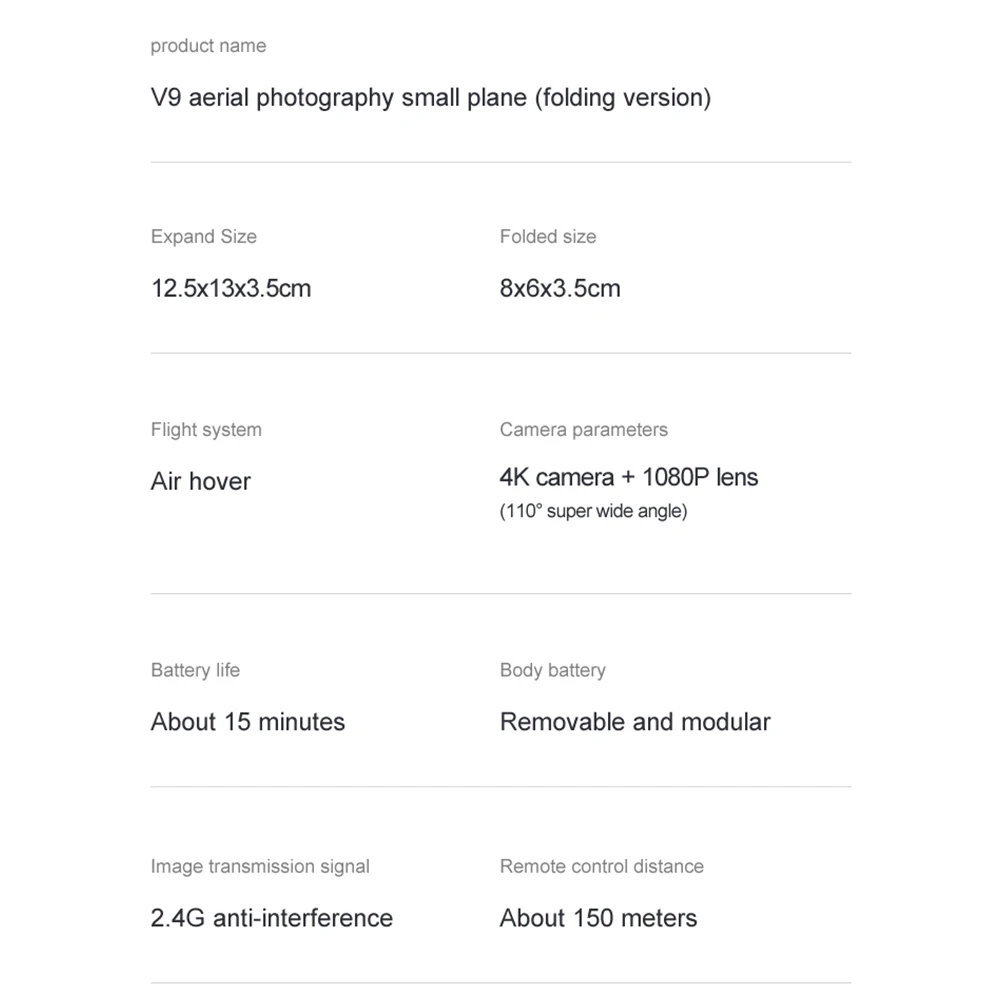Click the "Folded size" label
Screen dimensions: 1000x1000
pyautogui.click(x=547, y=237)
